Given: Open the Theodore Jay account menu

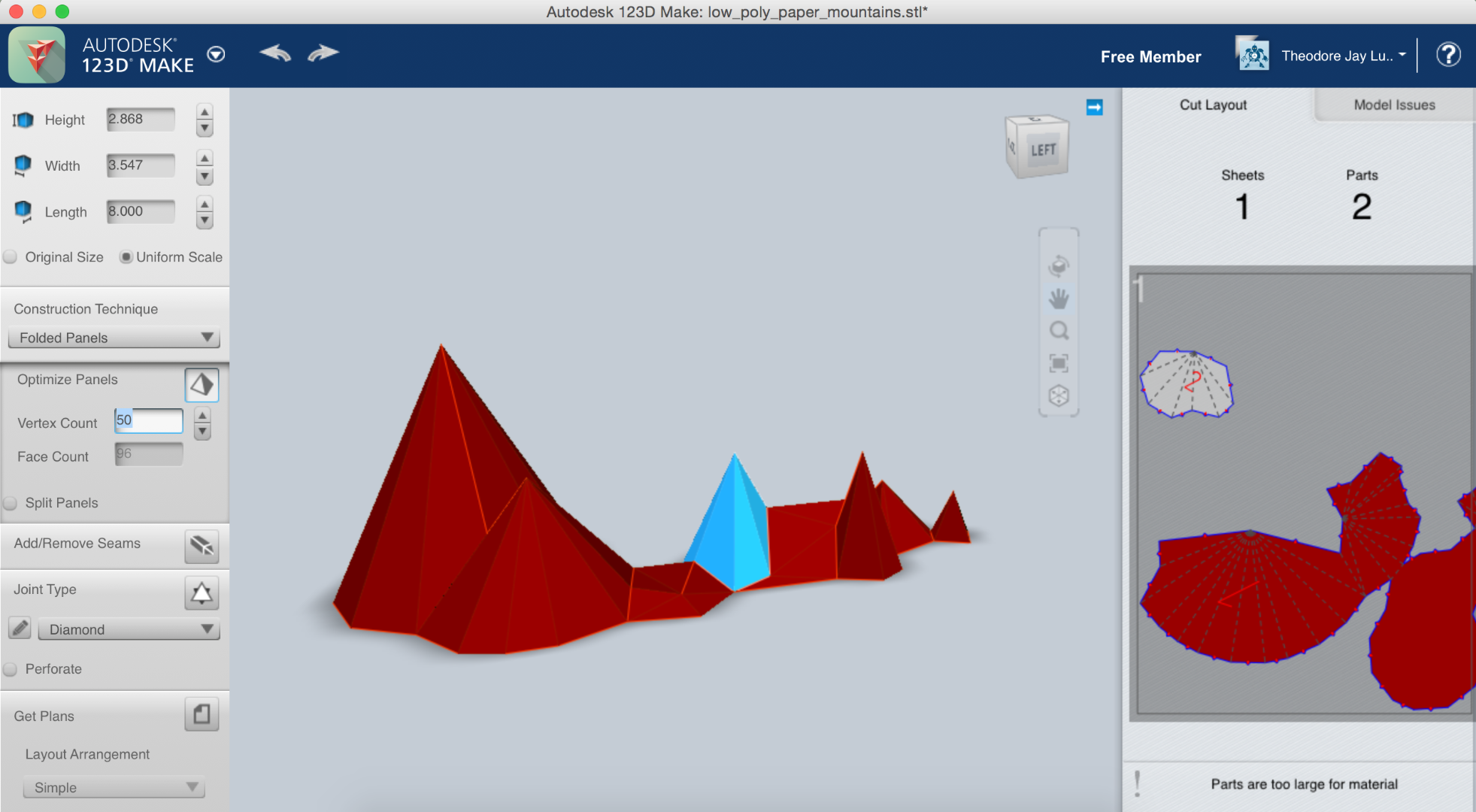Looking at the screenshot, I should [1343, 55].
